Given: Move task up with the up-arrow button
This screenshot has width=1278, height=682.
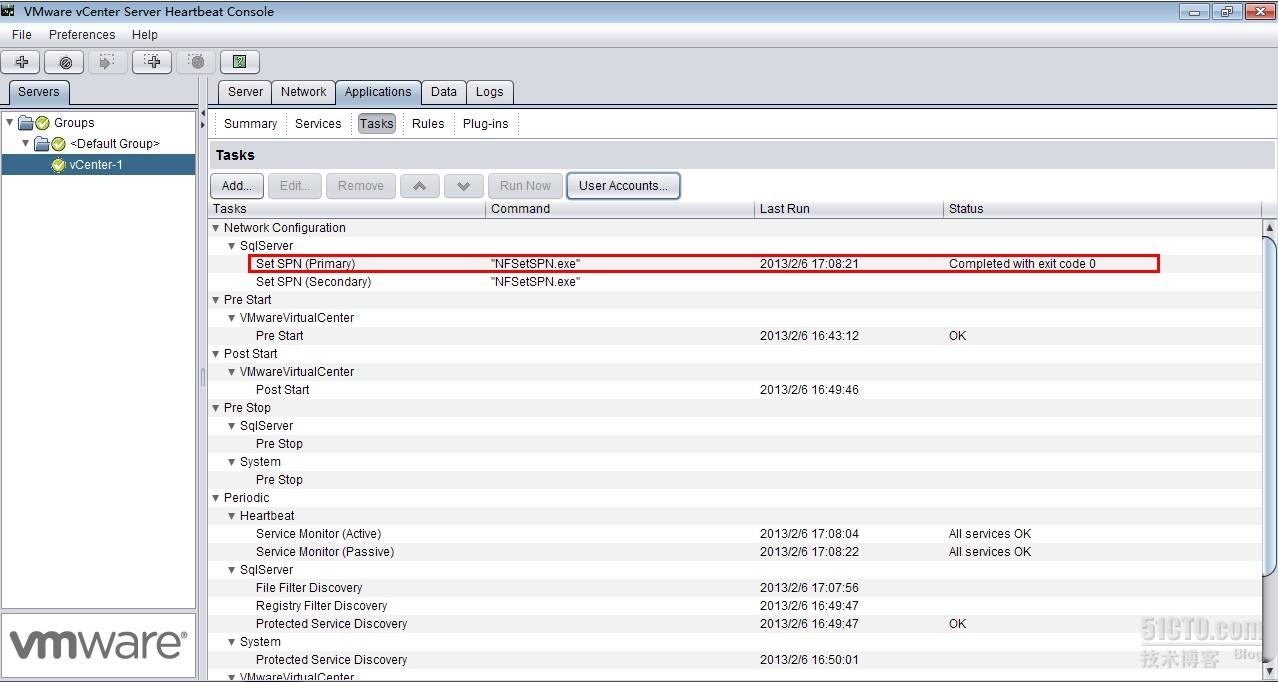Looking at the screenshot, I should [420, 186].
